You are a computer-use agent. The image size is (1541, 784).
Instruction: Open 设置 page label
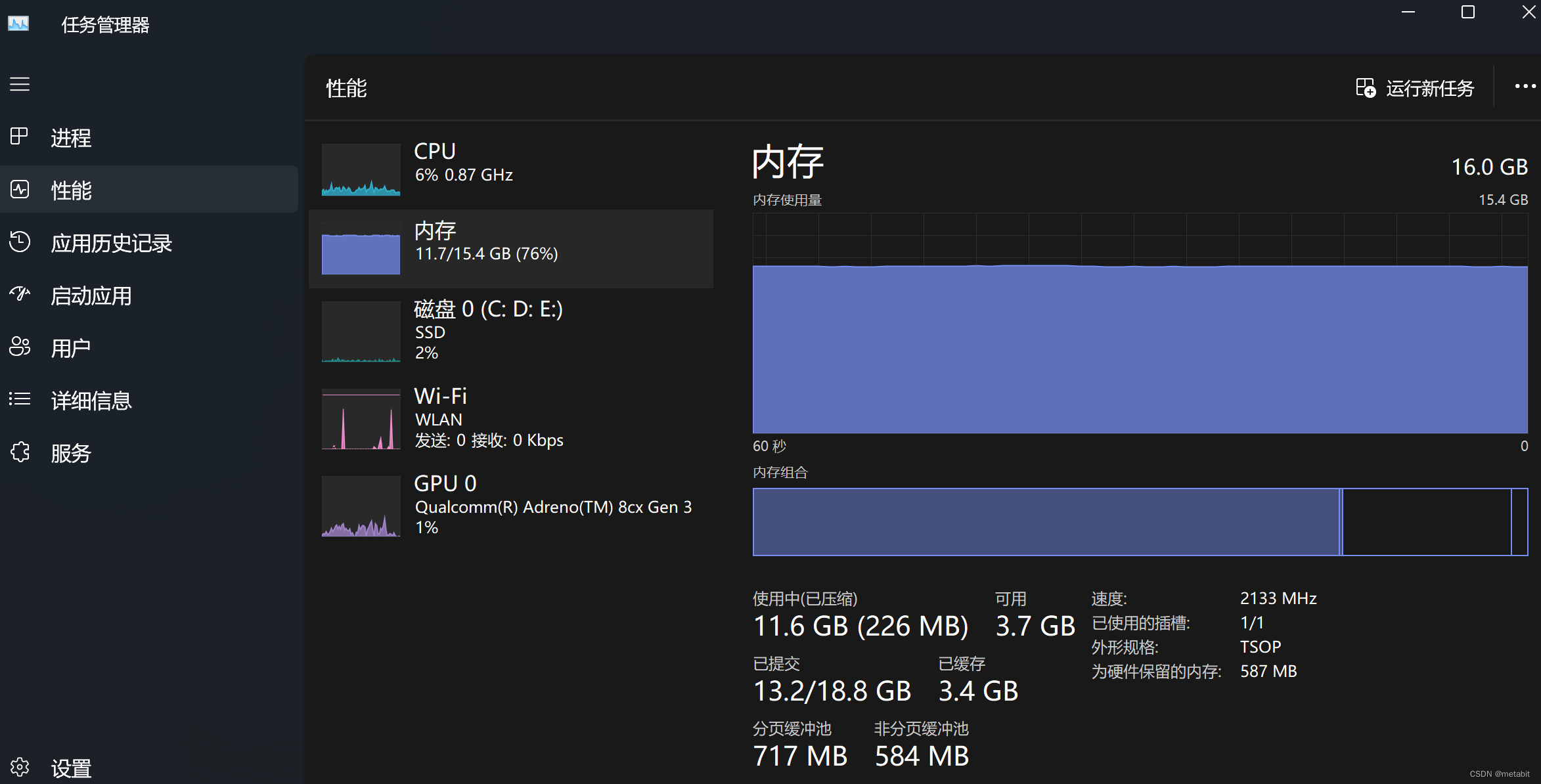(x=72, y=768)
